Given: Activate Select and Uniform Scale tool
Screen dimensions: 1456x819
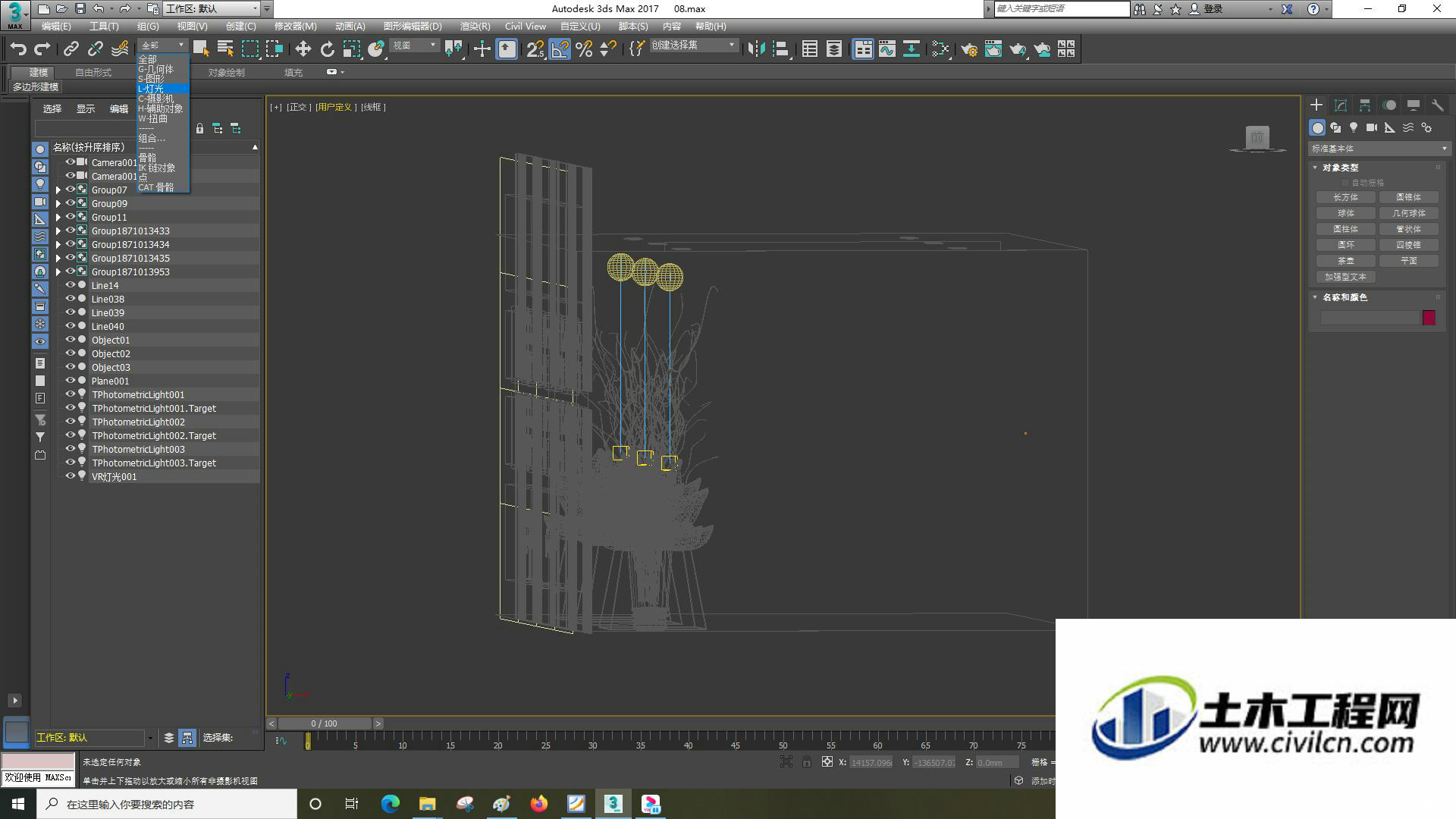Looking at the screenshot, I should 351,49.
